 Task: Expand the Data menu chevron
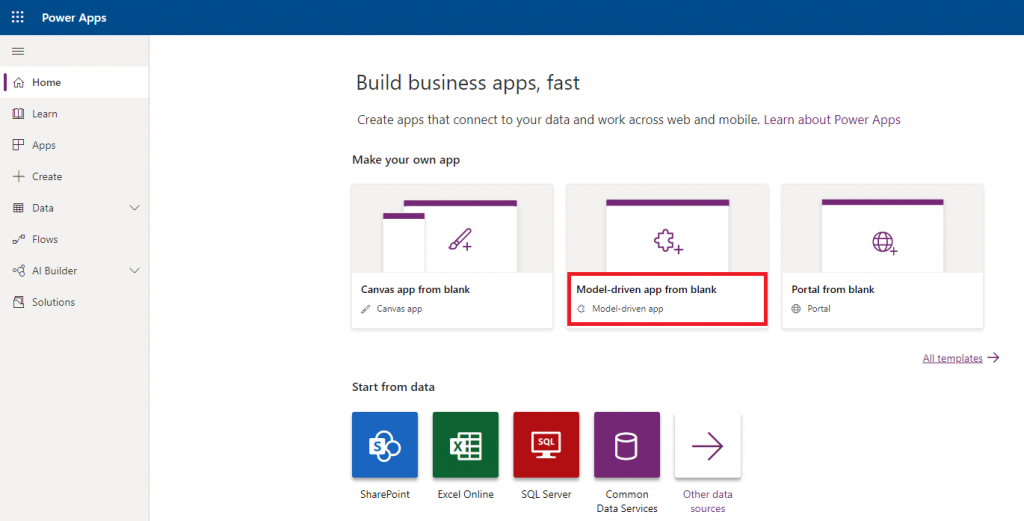(x=135, y=208)
